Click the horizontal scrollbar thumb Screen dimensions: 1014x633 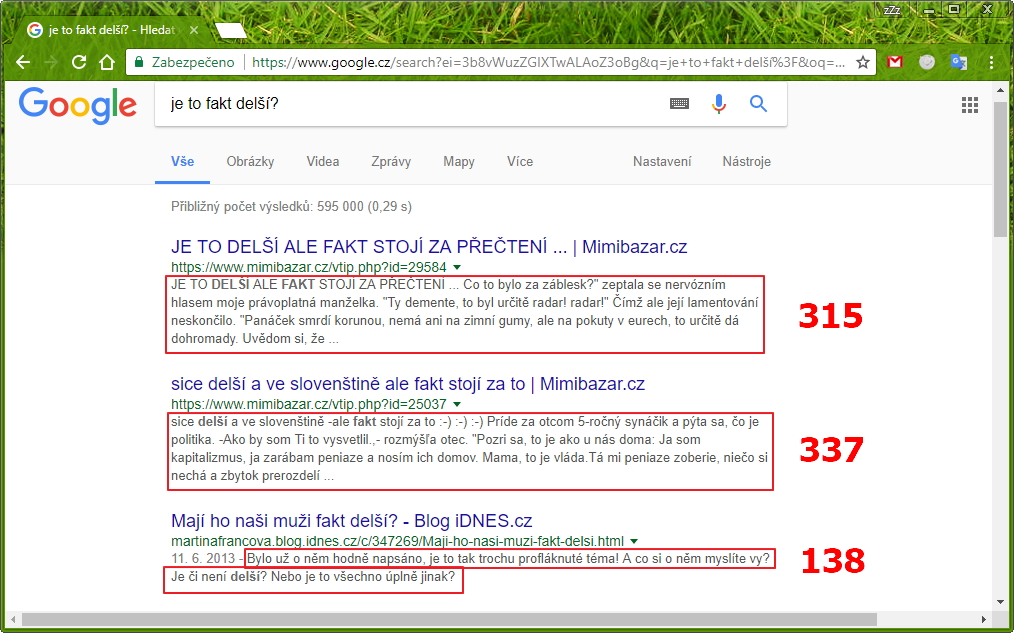coord(449,619)
